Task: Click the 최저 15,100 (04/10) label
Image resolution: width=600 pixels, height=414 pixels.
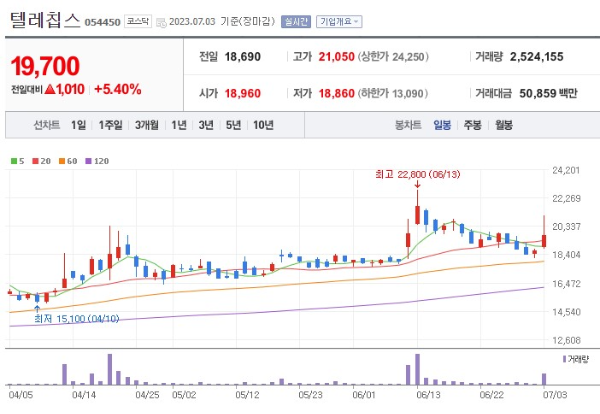Action: coord(77,319)
